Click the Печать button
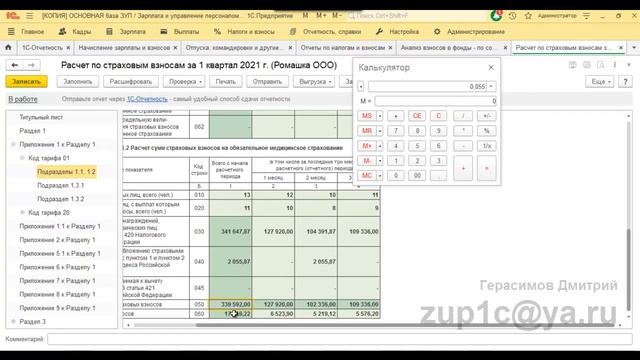This screenshot has width=640, height=360. pyautogui.click(x=225, y=82)
